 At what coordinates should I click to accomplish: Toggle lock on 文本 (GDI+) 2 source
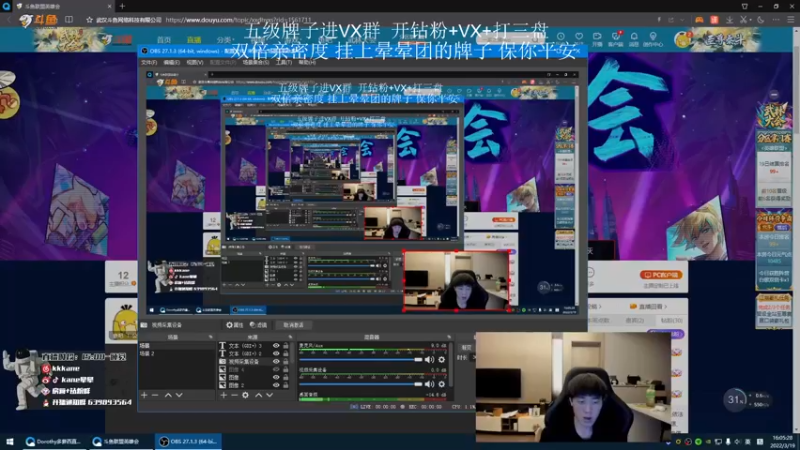286,354
